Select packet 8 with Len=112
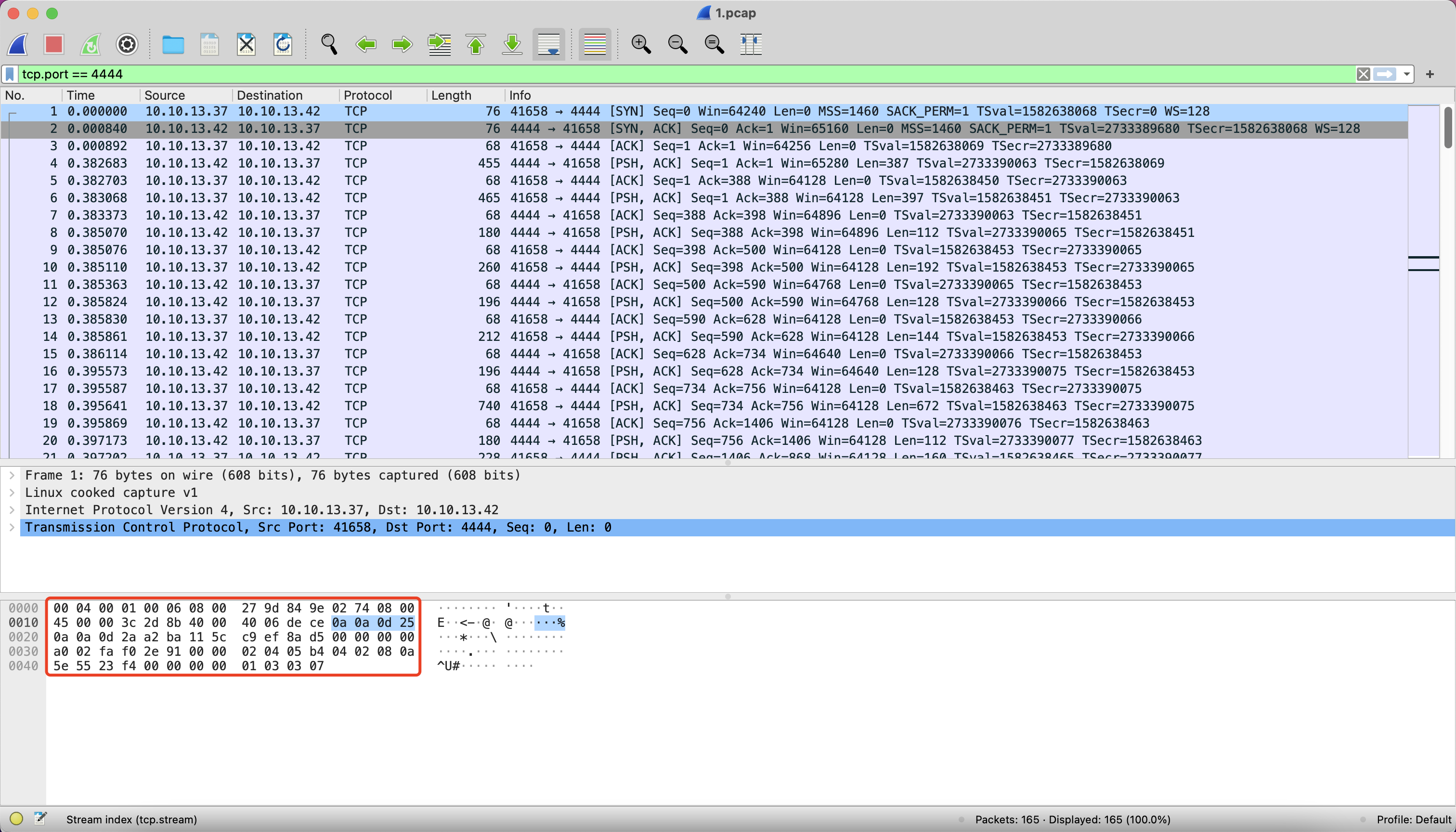This screenshot has width=1456, height=832. 704,233
